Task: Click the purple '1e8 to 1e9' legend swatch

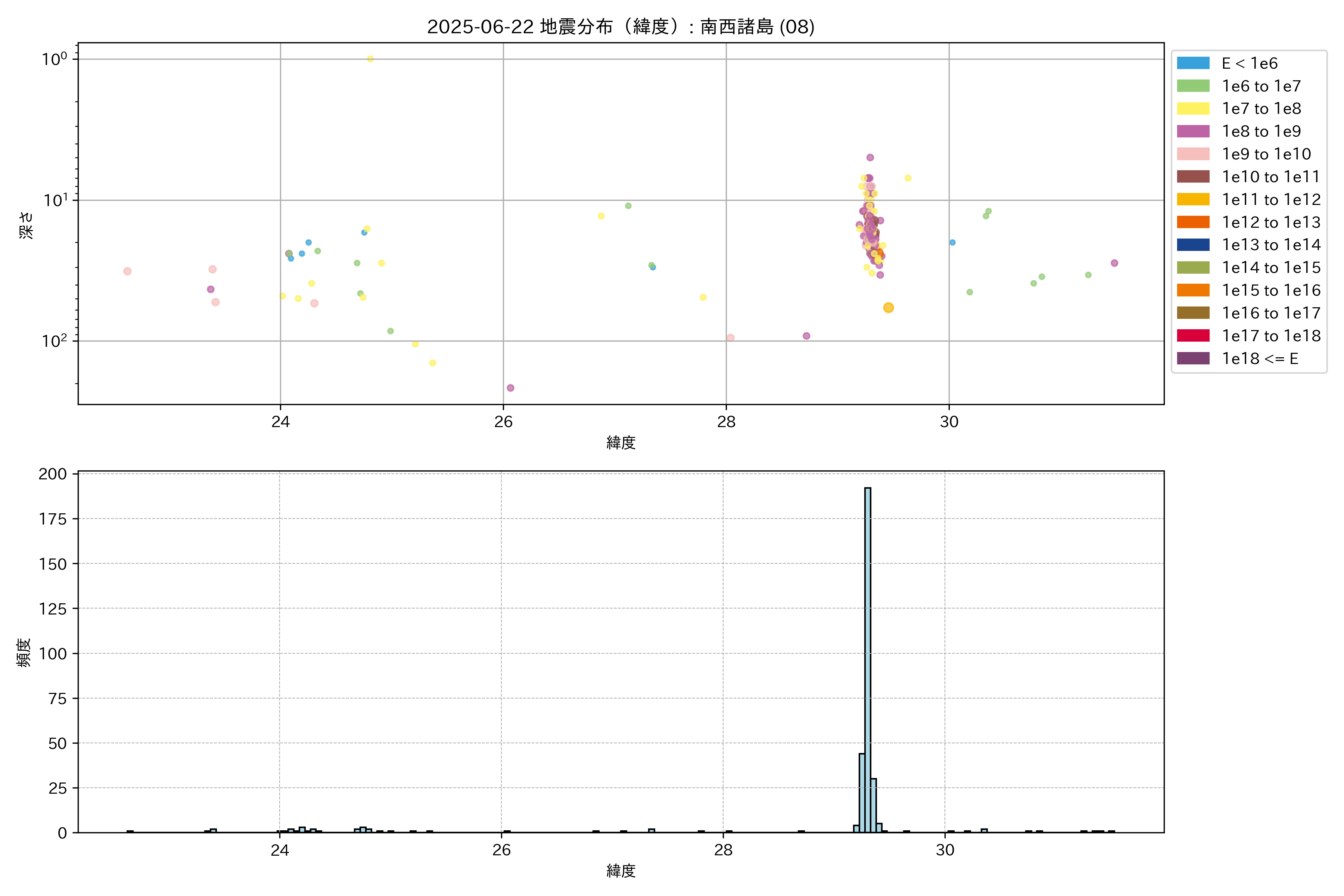Action: pyautogui.click(x=1192, y=131)
